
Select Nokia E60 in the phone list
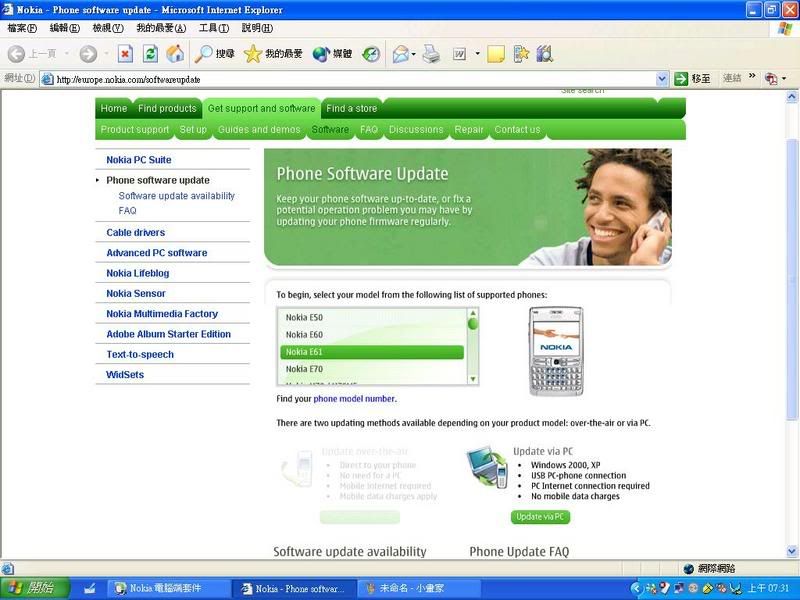pyautogui.click(x=372, y=335)
